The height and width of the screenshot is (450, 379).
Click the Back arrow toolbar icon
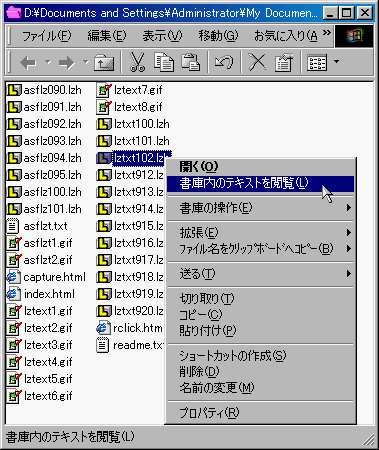tap(28, 62)
